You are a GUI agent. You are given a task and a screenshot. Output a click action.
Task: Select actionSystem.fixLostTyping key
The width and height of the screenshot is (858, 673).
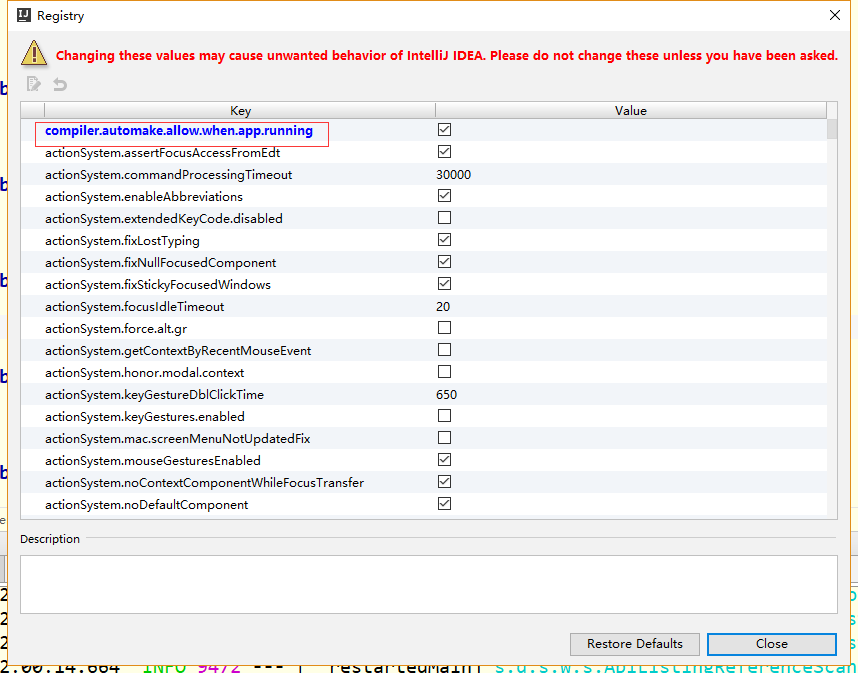point(122,241)
